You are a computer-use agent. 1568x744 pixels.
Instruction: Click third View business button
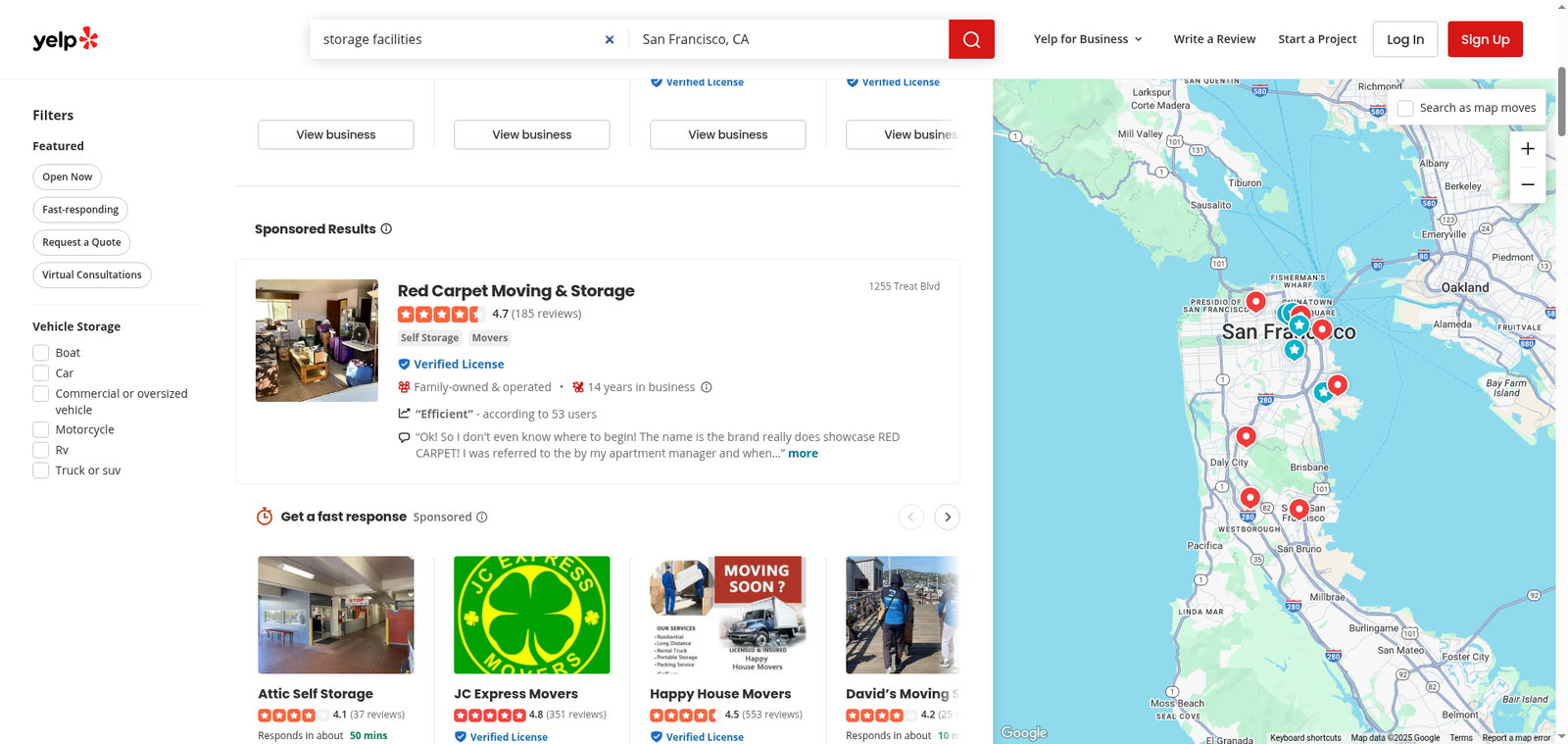point(728,134)
